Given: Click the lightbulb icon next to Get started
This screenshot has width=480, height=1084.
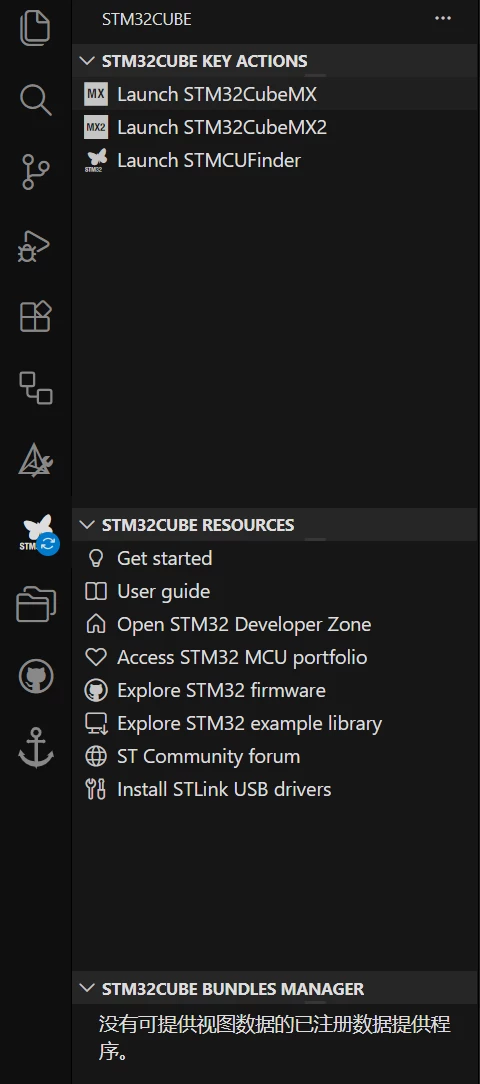Looking at the screenshot, I should pyautogui.click(x=95, y=558).
